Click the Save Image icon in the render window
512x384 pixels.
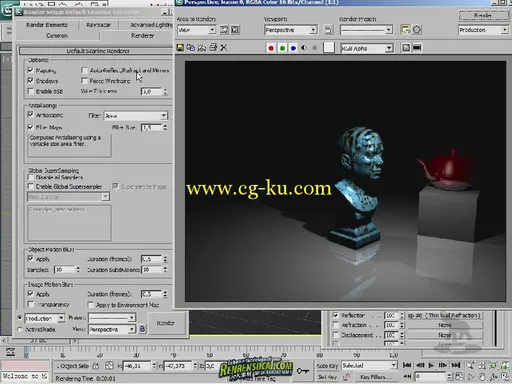tap(180, 48)
